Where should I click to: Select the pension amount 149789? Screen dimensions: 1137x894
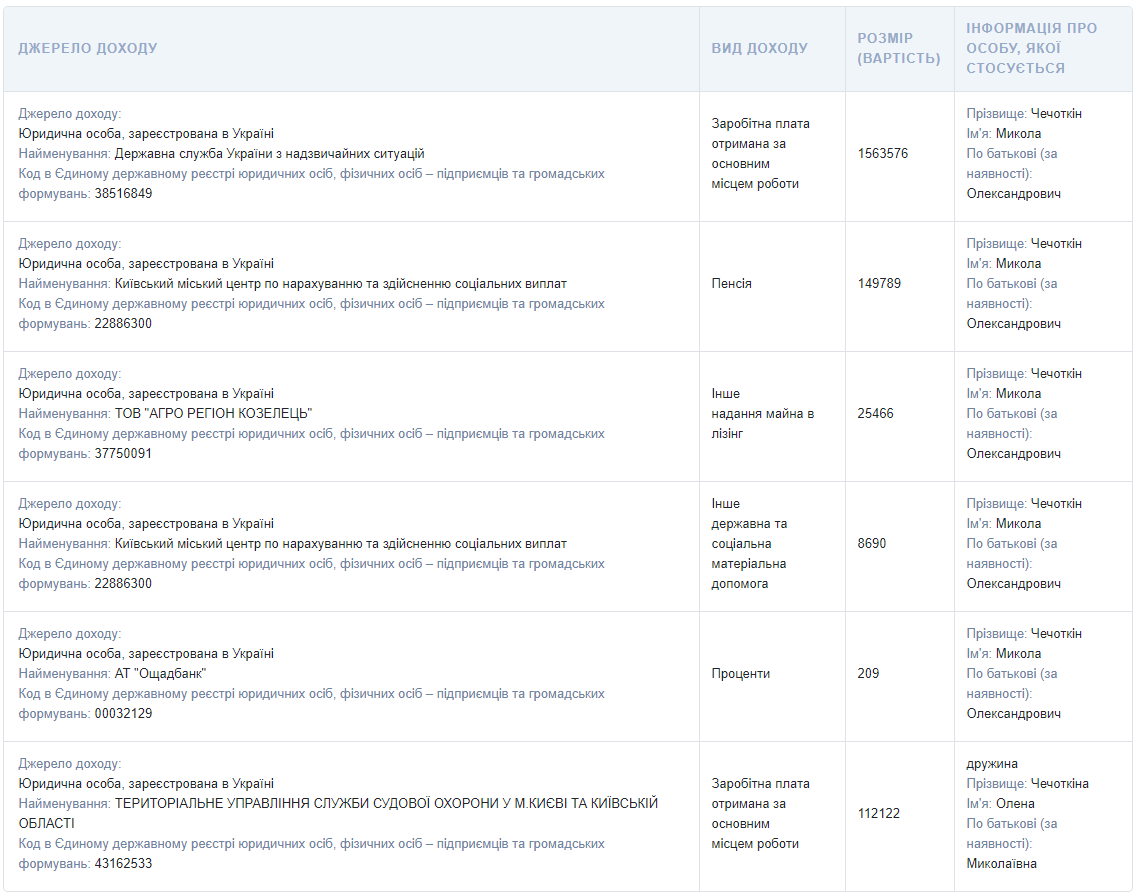pyautogui.click(x=879, y=284)
